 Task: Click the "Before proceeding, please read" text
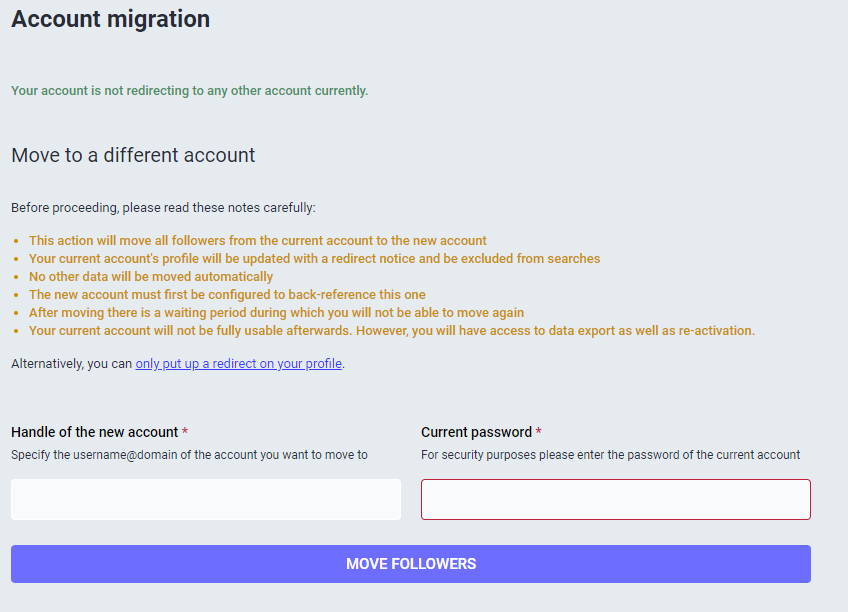click(x=163, y=208)
